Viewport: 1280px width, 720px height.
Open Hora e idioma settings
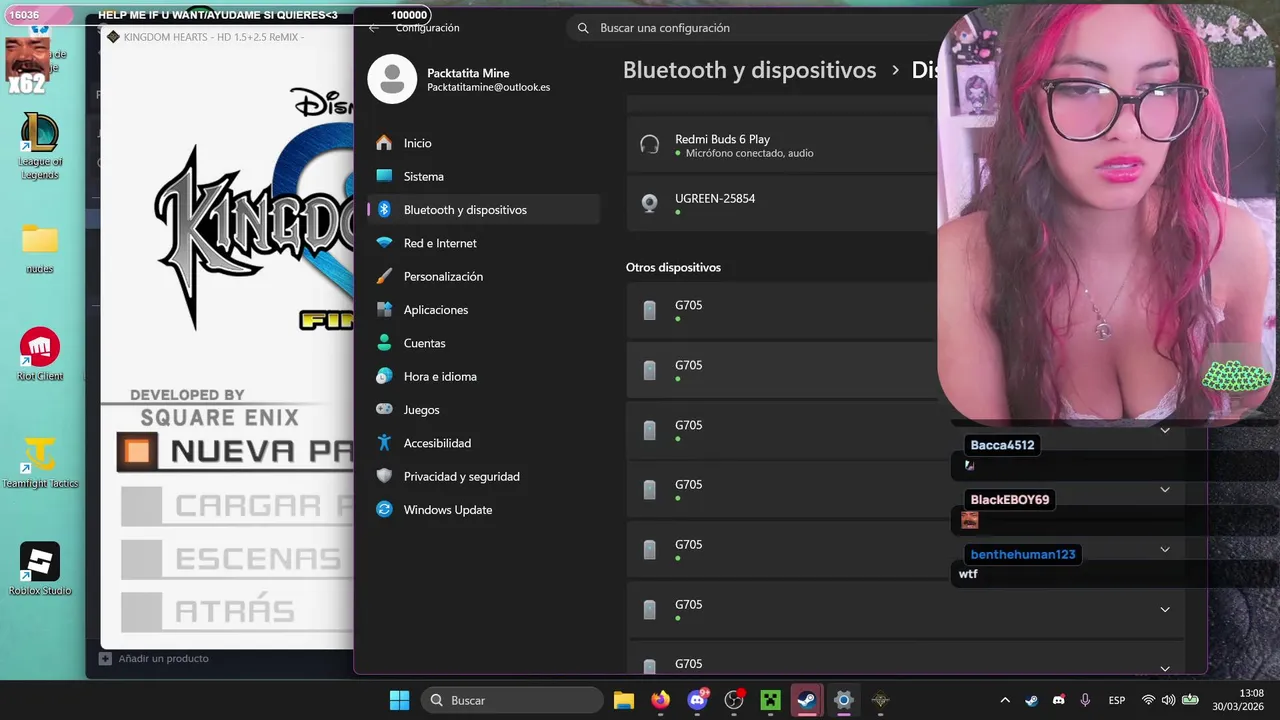pyautogui.click(x=484, y=376)
